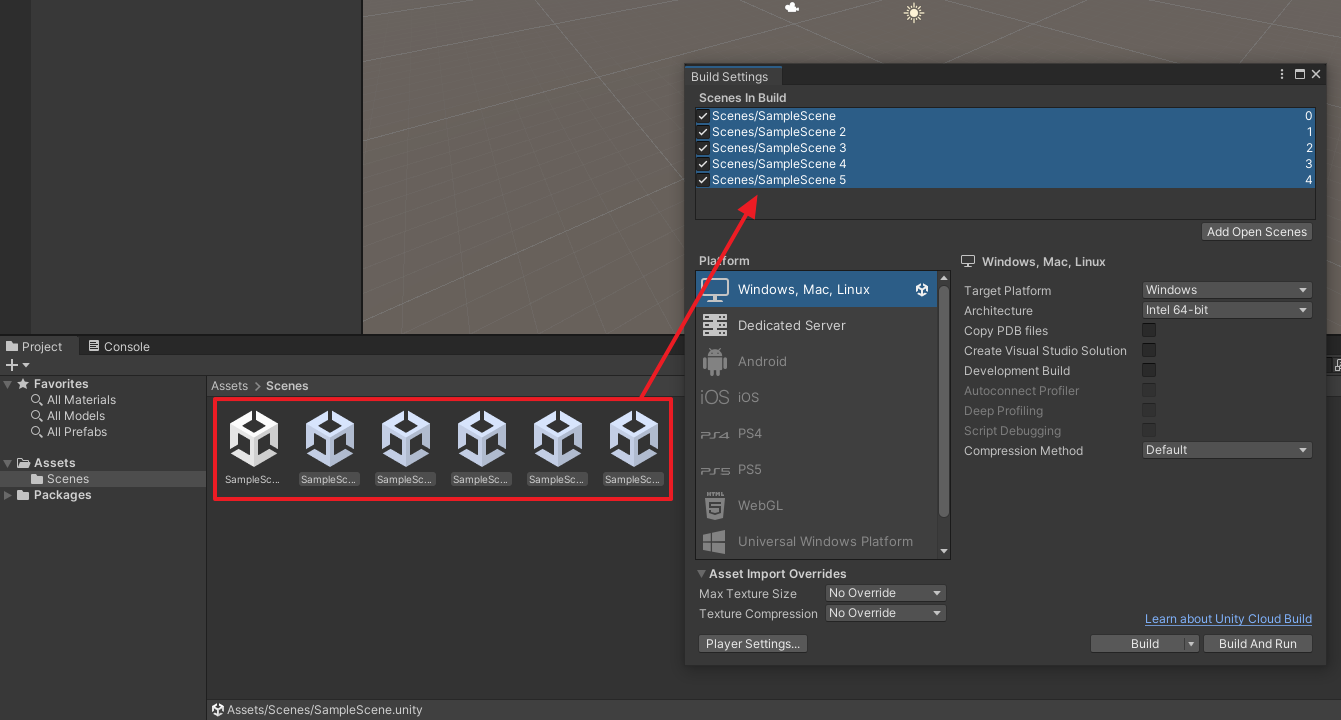This screenshot has width=1341, height=720.
Task: Open the plus create-asset dropdown in Project panel
Action: (x=17, y=365)
